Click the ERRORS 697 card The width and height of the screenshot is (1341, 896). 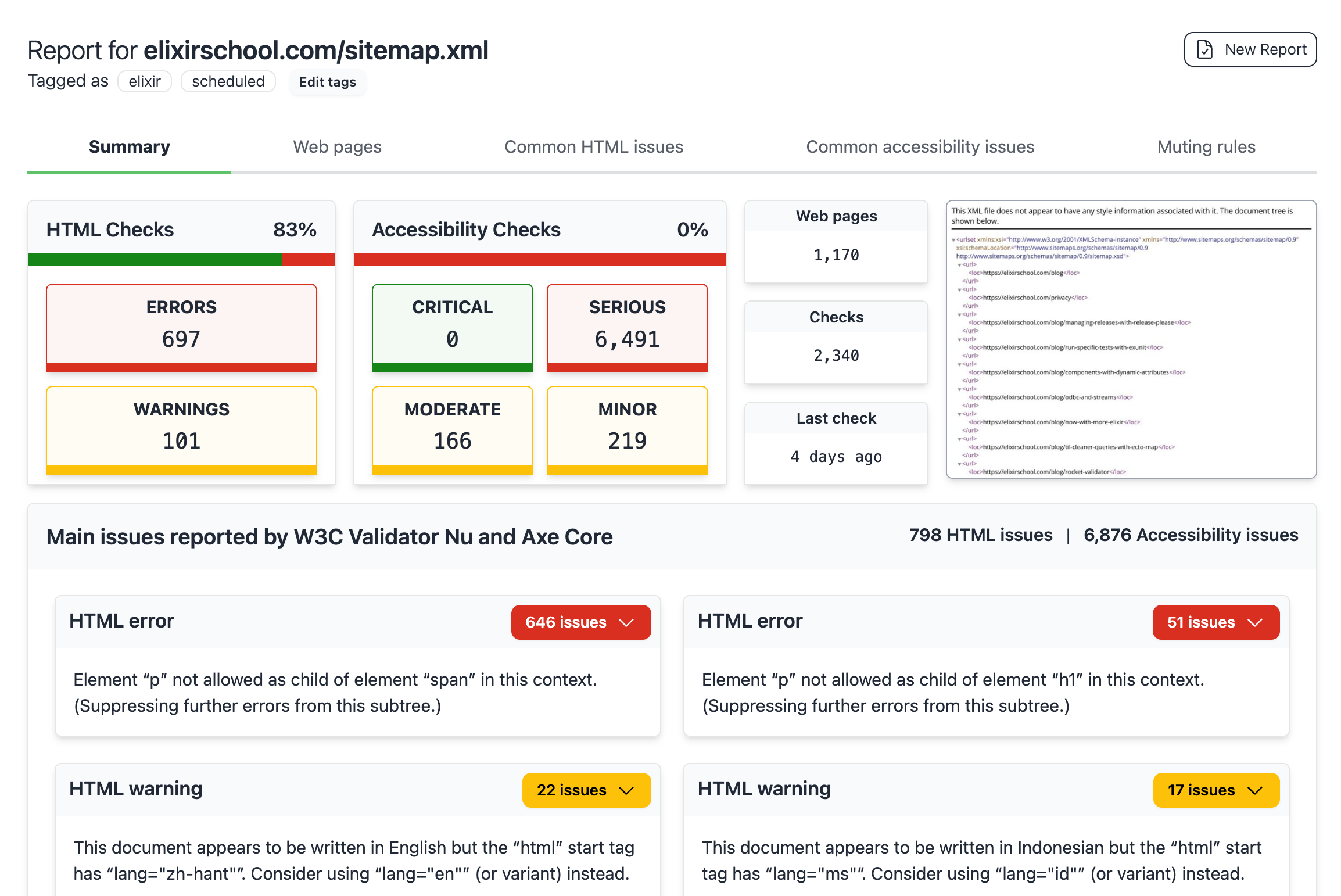[x=181, y=328]
